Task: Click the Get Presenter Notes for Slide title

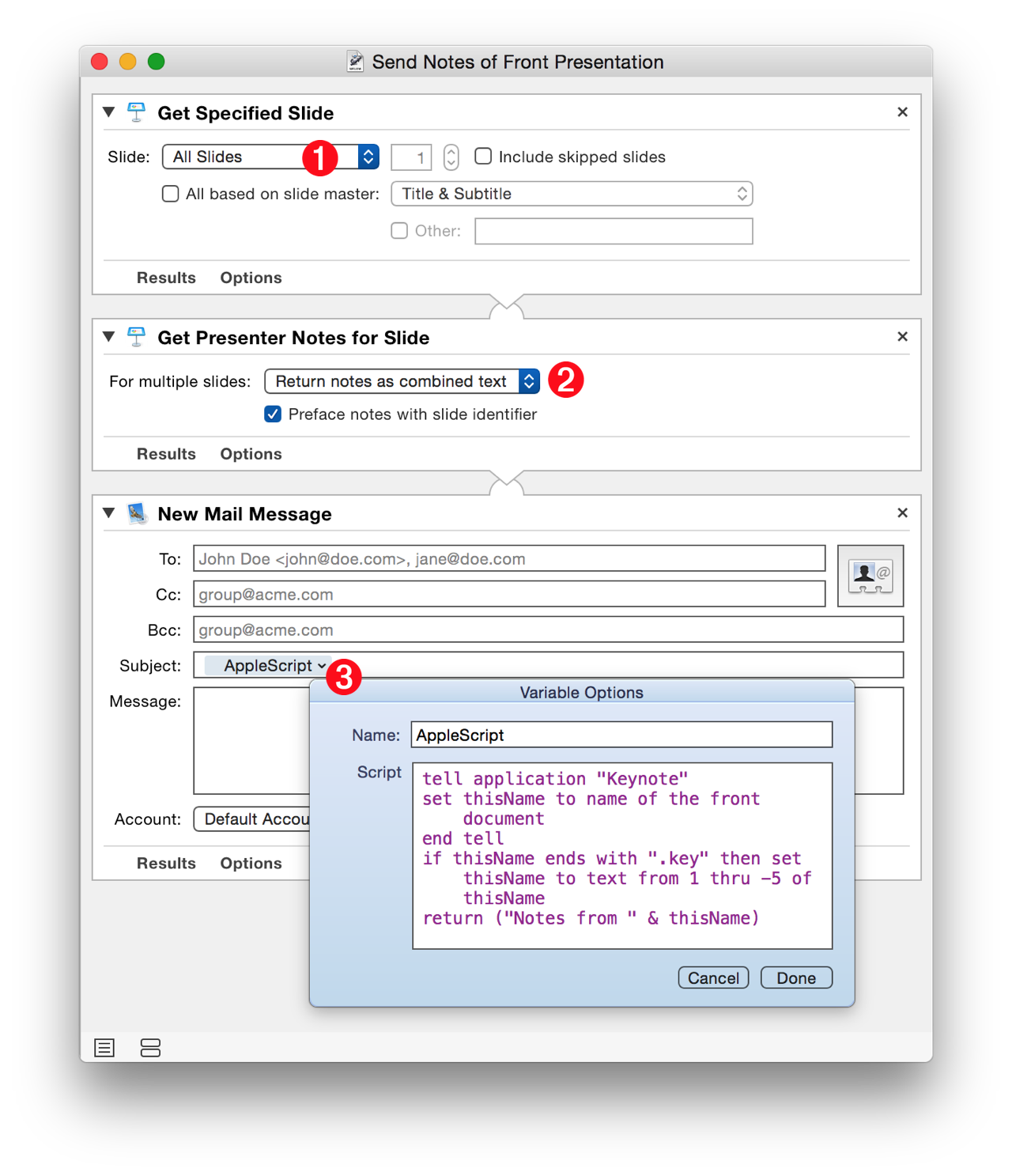Action: [x=293, y=338]
